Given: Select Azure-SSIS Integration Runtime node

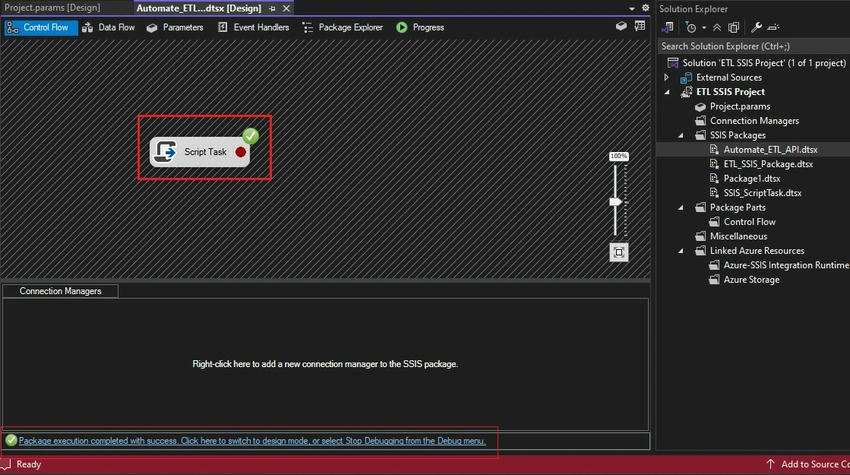Looking at the screenshot, I should pyautogui.click(x=786, y=265).
